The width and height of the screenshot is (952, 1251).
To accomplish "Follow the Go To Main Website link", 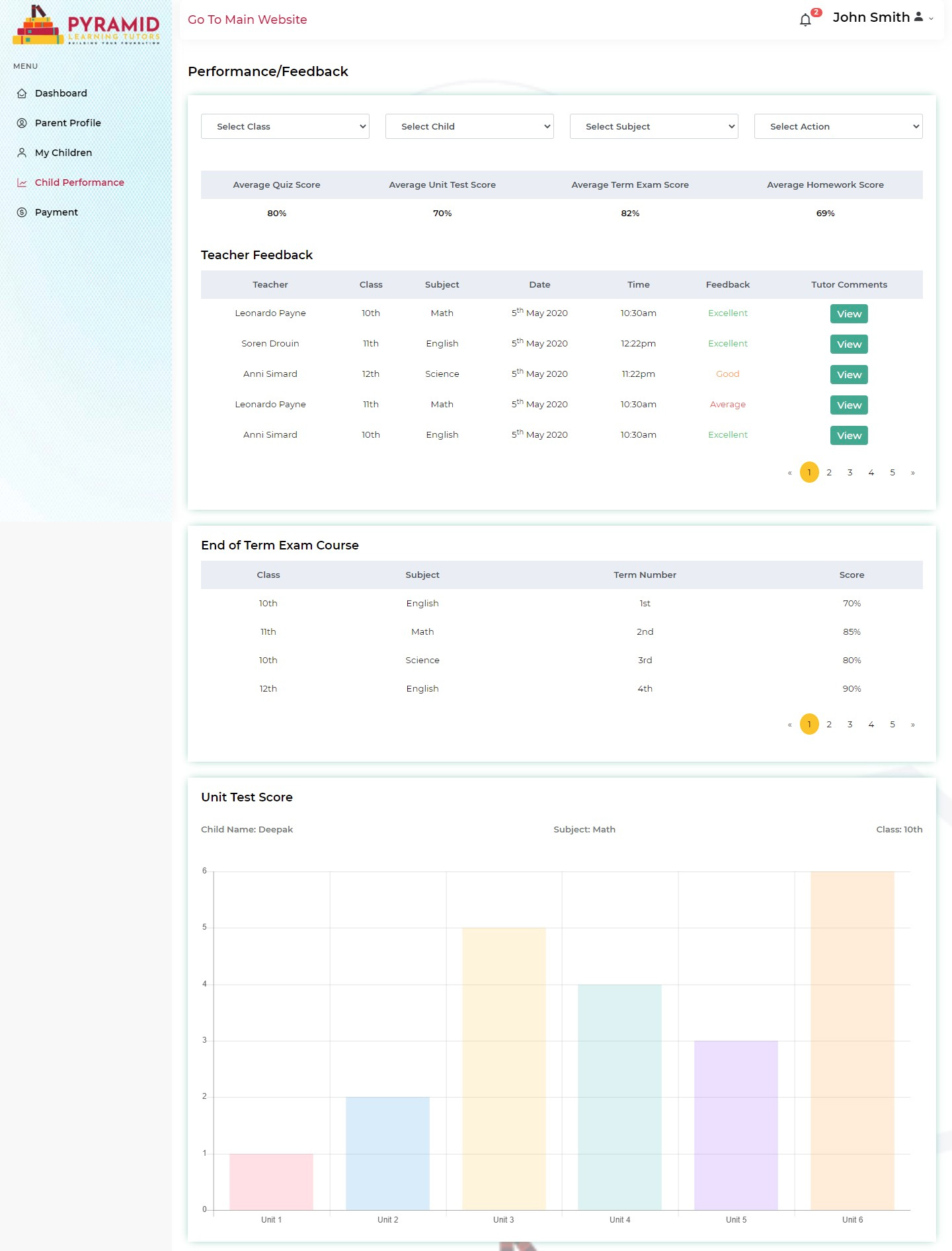I will [x=247, y=20].
